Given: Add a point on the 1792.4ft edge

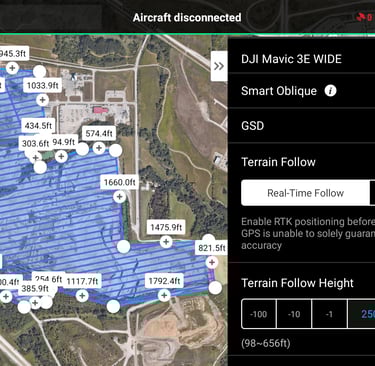Looking at the screenshot, I should click(x=164, y=295).
